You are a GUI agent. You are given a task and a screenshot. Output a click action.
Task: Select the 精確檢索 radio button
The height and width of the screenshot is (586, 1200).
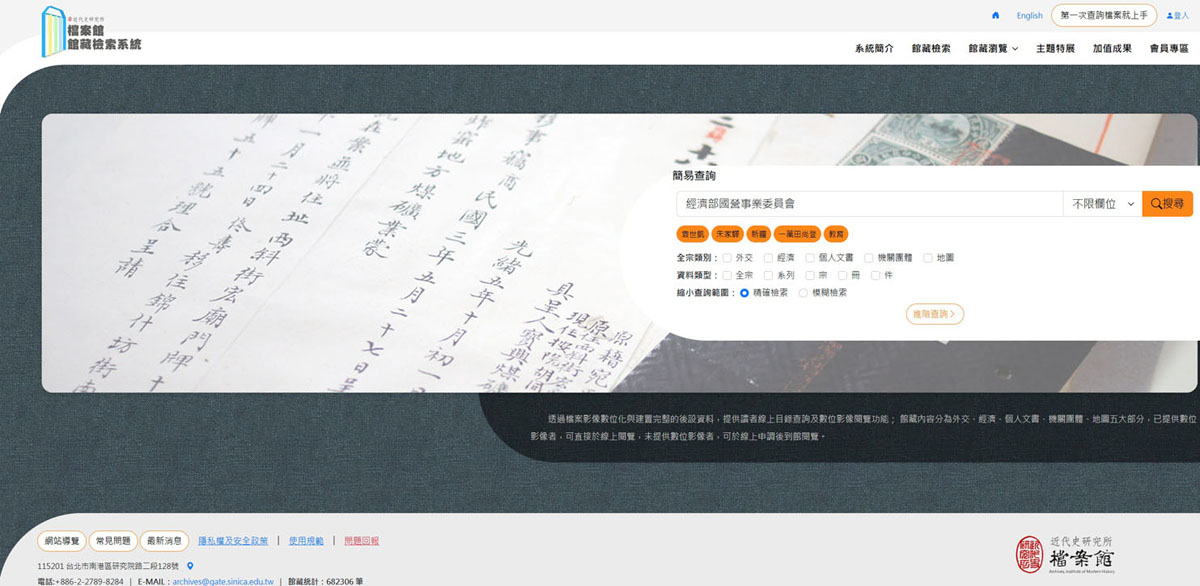745,293
